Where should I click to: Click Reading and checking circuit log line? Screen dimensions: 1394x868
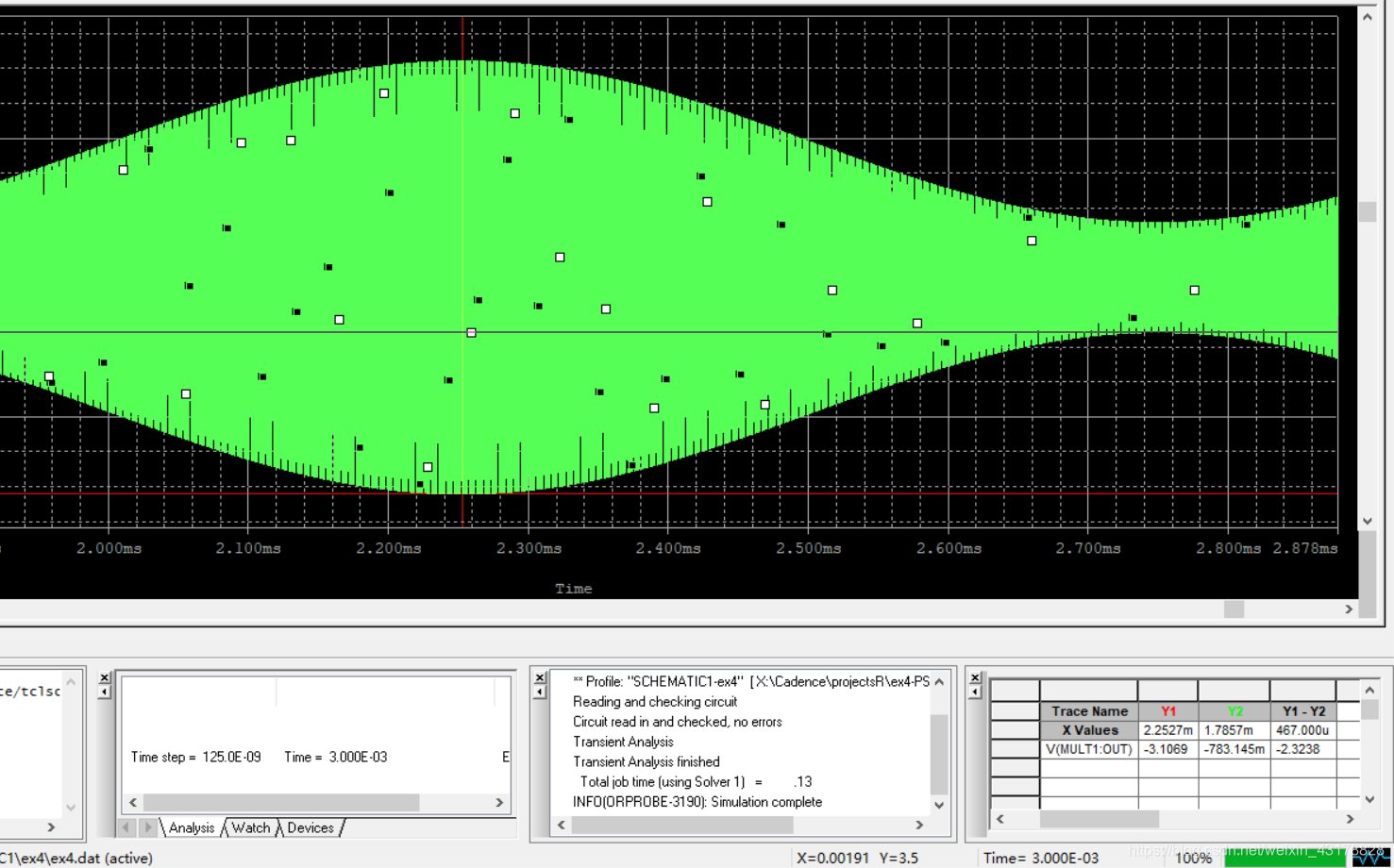[x=655, y=702]
